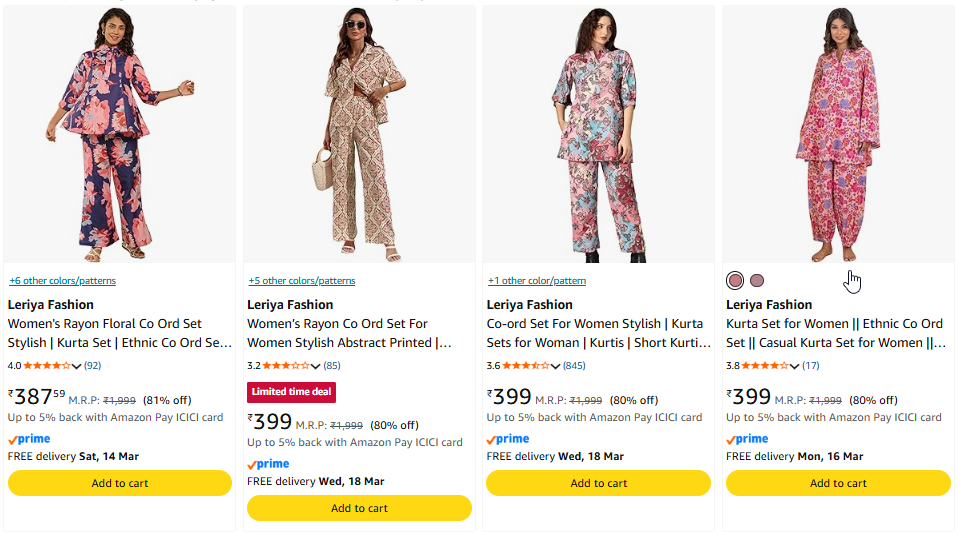This screenshot has height=534, width=958.
Task: Add the Abstract Printed Co Ord Set to cart
Action: [359, 508]
